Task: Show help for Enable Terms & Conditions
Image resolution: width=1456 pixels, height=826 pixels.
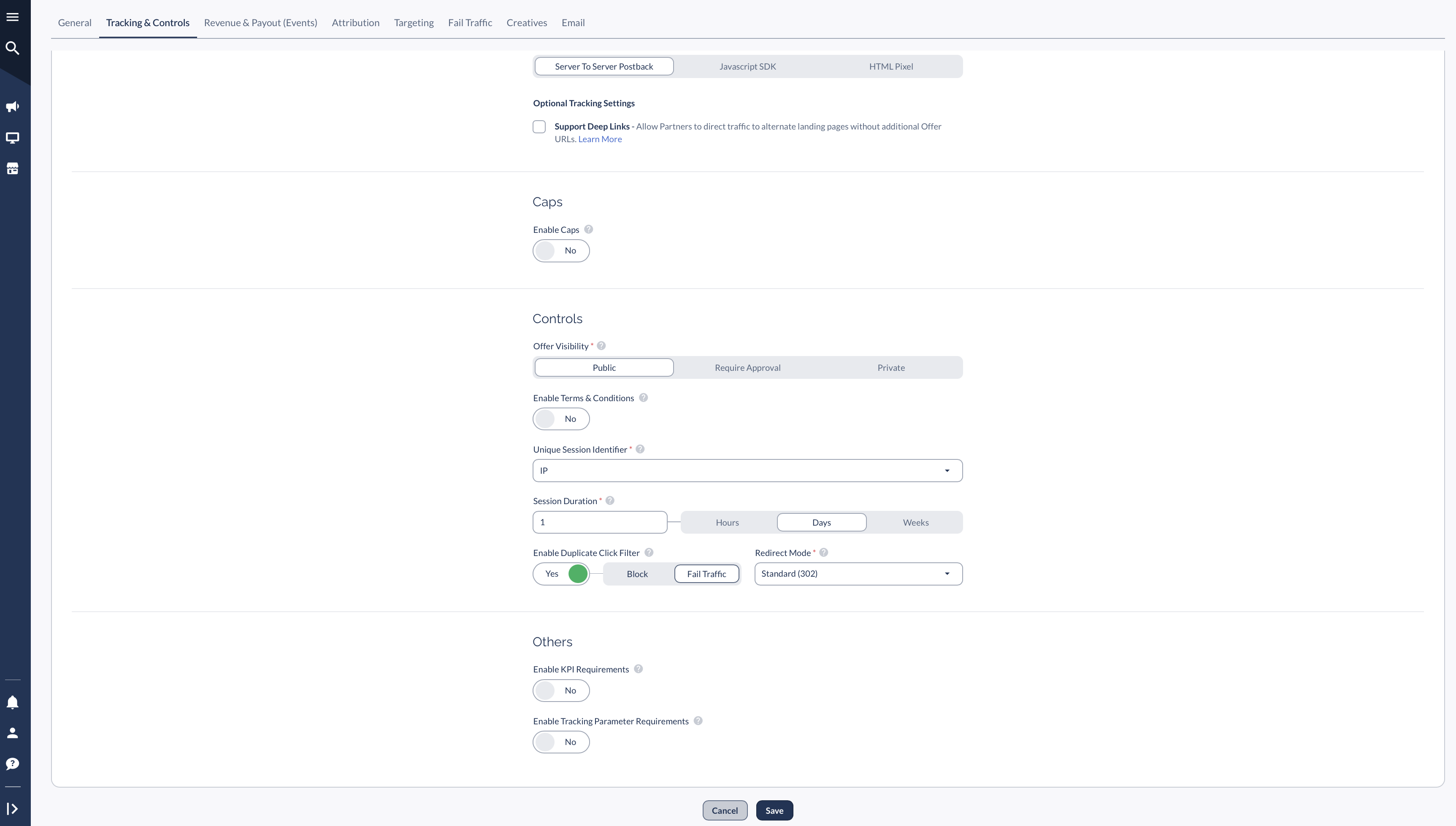Action: pyautogui.click(x=644, y=398)
